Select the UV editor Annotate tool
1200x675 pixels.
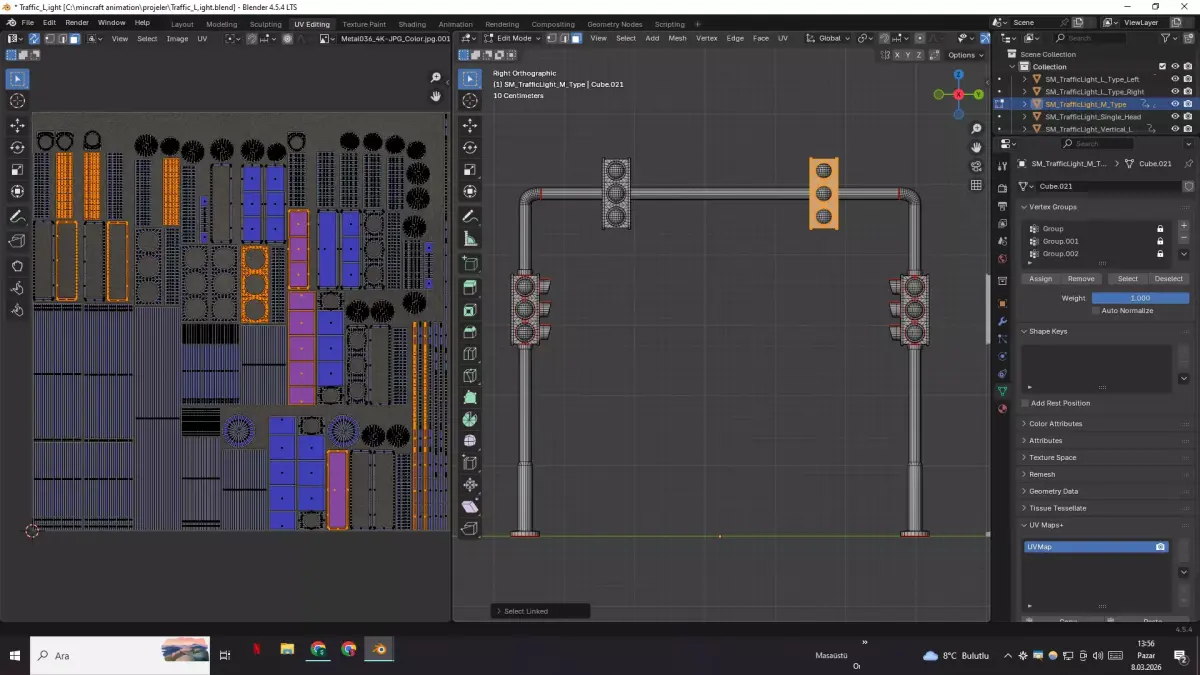point(18,217)
